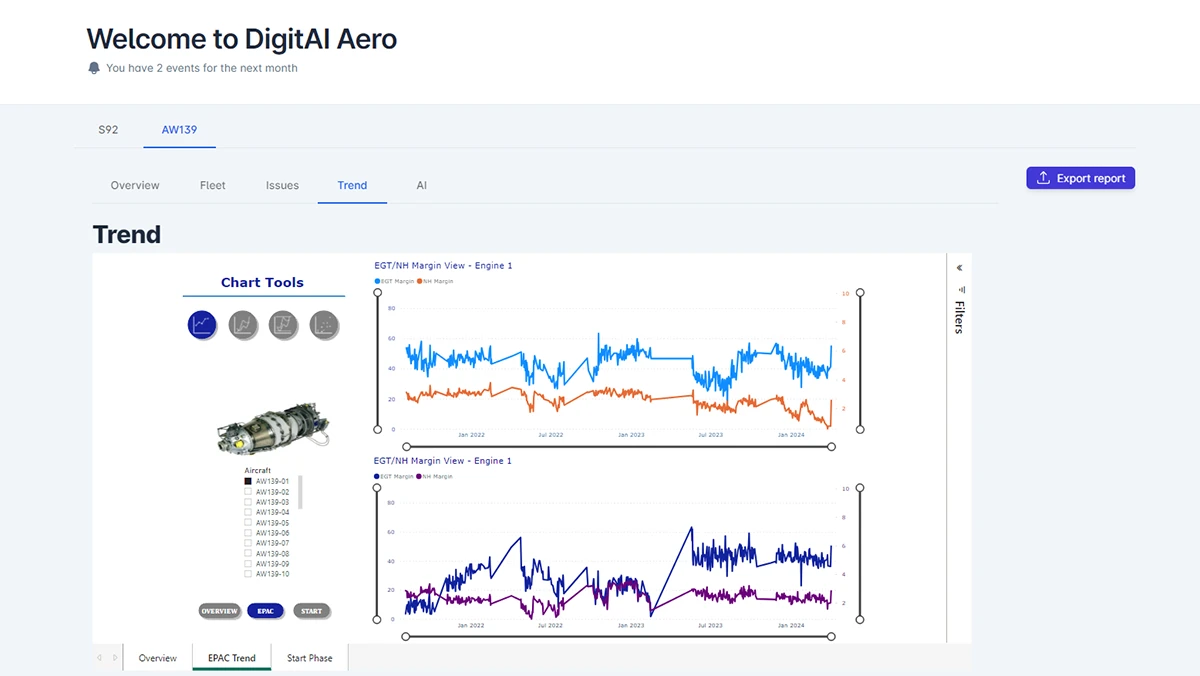Check the AW139-02 aircraft checkbox
The width and height of the screenshot is (1200, 676).
(248, 492)
